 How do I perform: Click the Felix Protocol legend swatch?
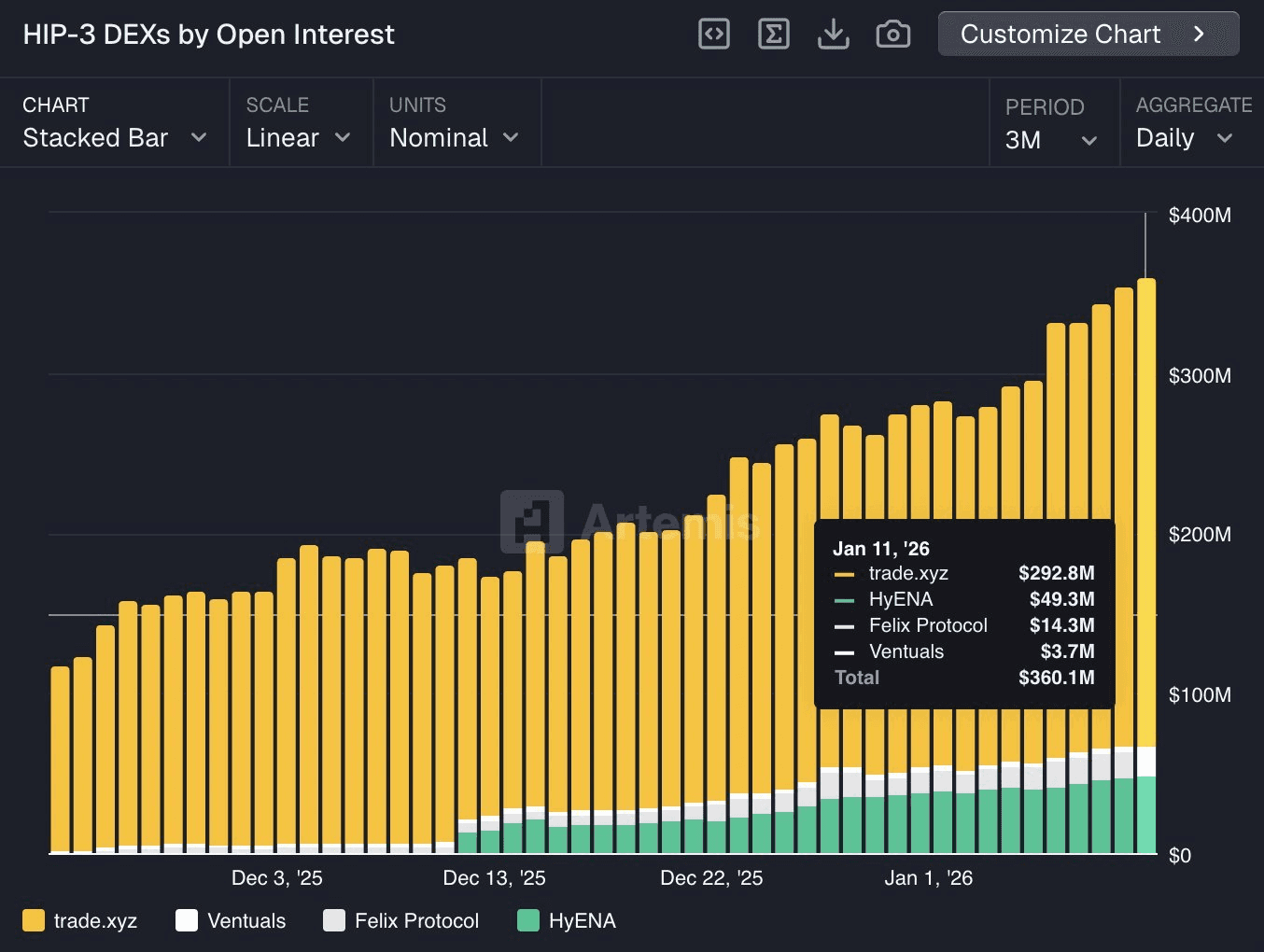pyautogui.click(x=334, y=920)
